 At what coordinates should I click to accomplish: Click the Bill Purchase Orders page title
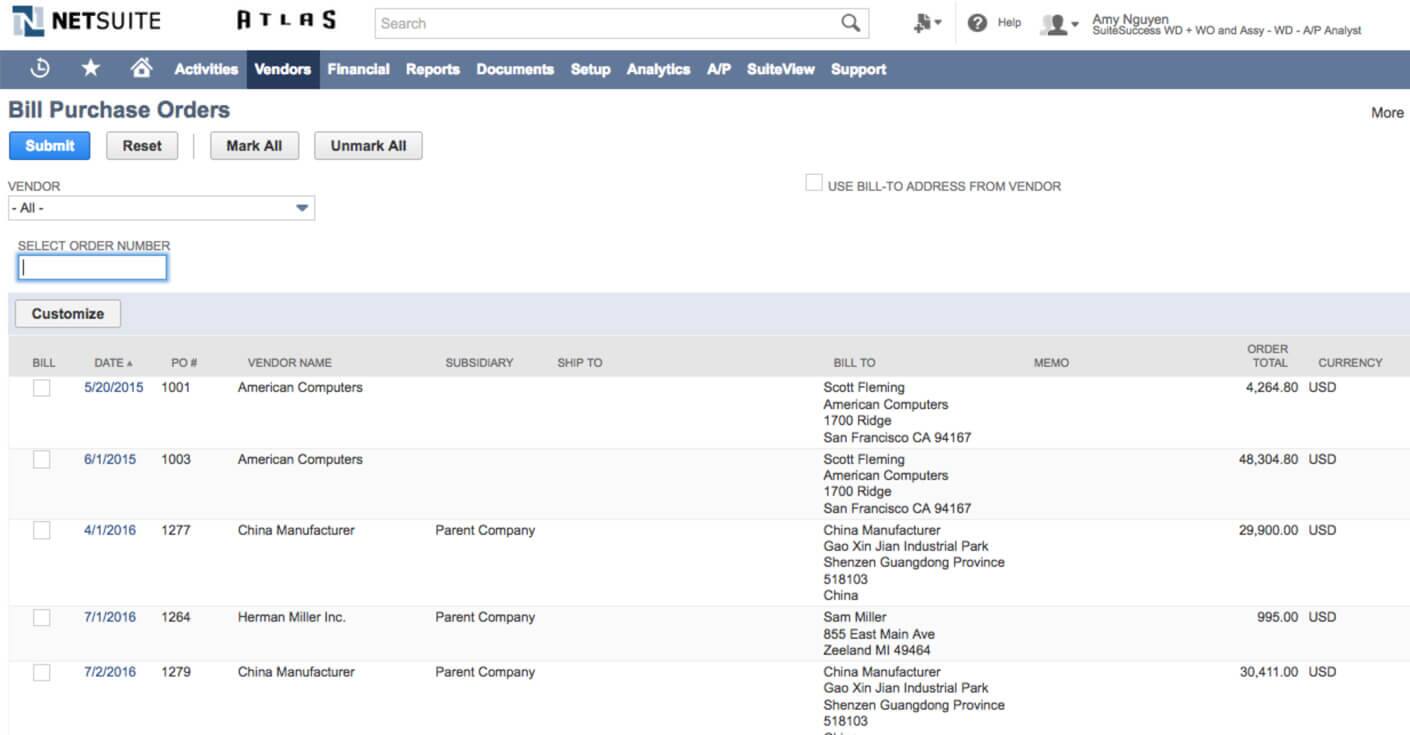(119, 110)
